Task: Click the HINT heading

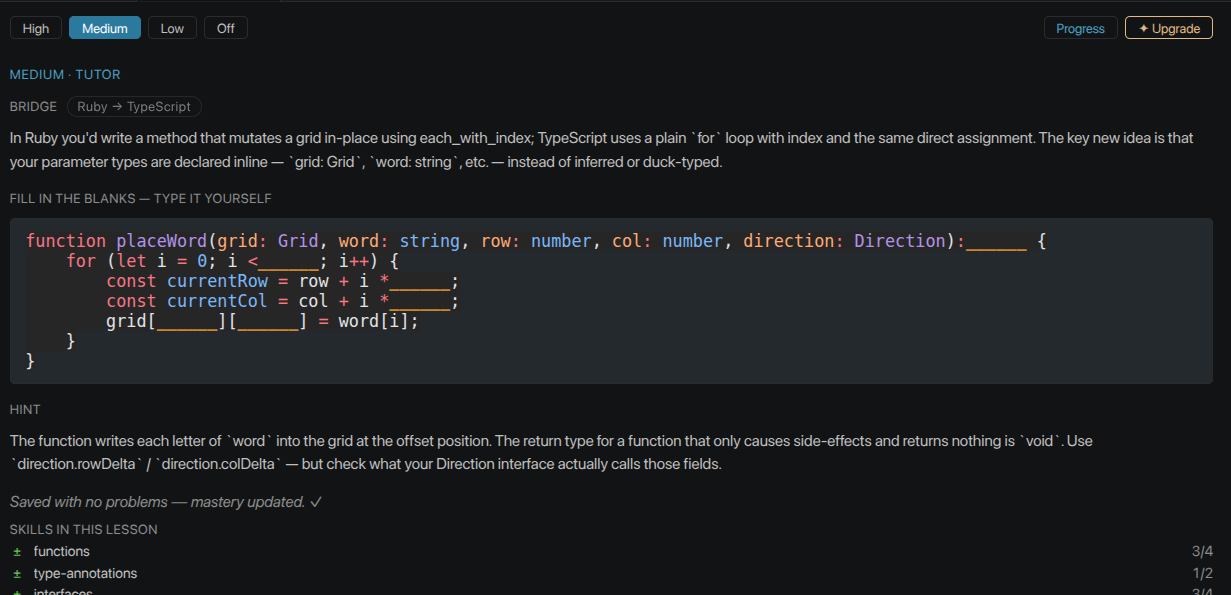Action: [25, 410]
